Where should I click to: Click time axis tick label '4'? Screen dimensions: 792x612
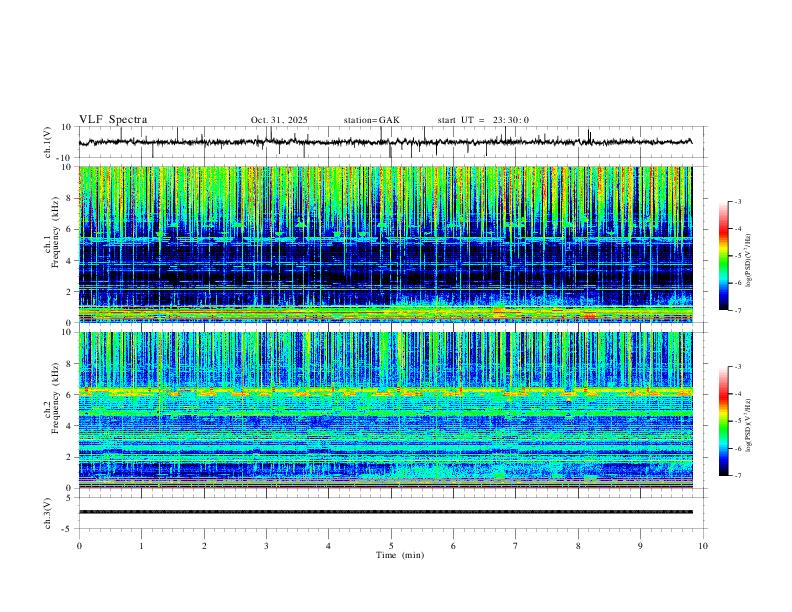[328, 546]
